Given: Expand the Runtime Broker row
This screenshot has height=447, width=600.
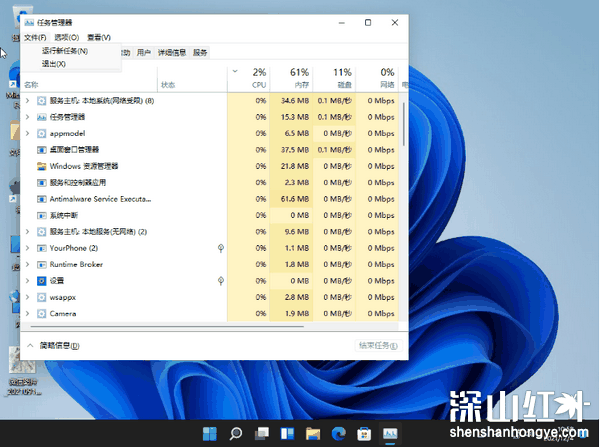Looking at the screenshot, I should [x=27, y=264].
